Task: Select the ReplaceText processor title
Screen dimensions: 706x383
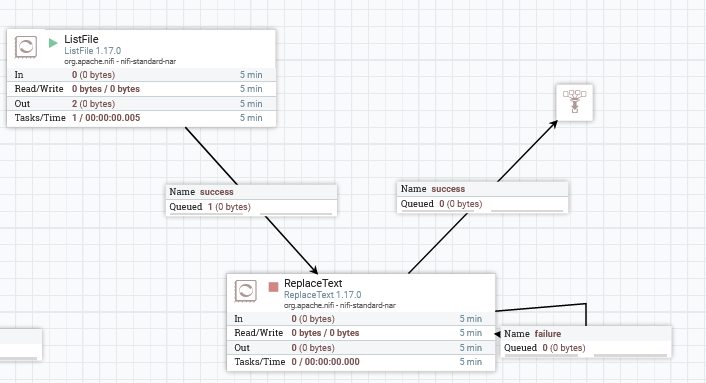Action: coord(313,283)
